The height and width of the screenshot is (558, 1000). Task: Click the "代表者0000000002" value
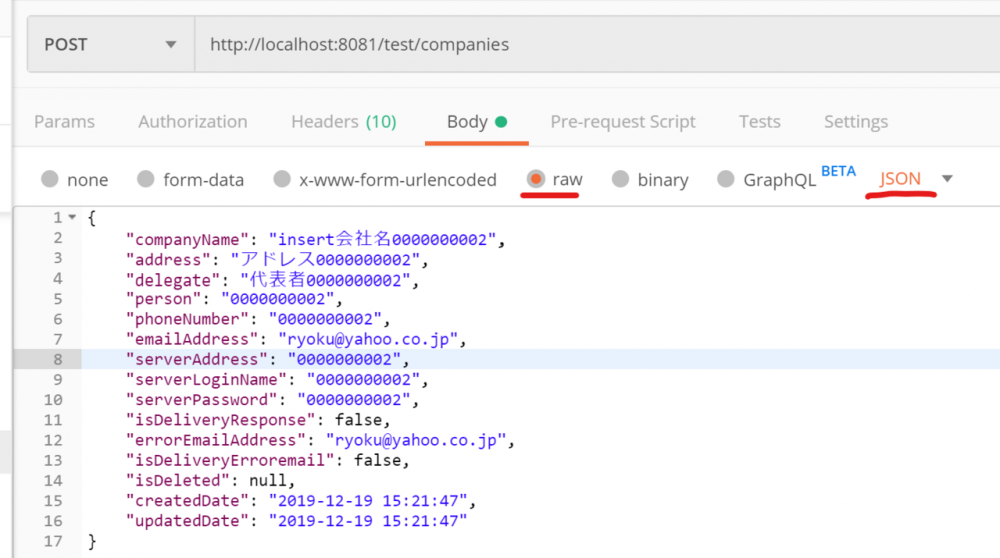coord(325,281)
